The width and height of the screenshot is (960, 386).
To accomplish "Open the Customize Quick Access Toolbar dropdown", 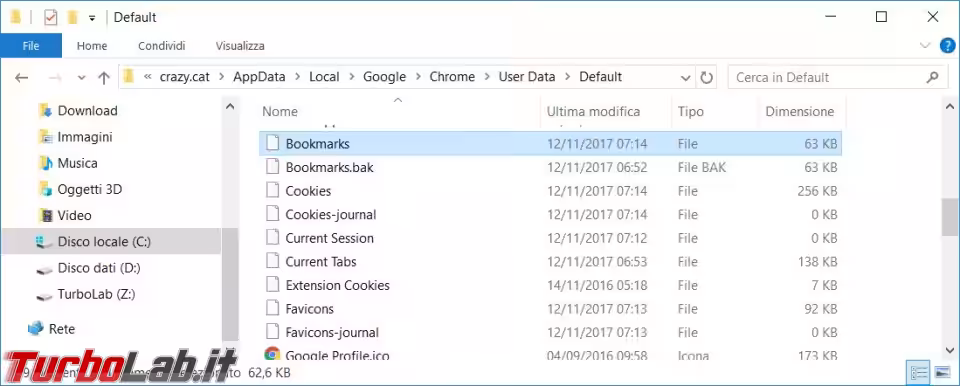I will click(92, 18).
